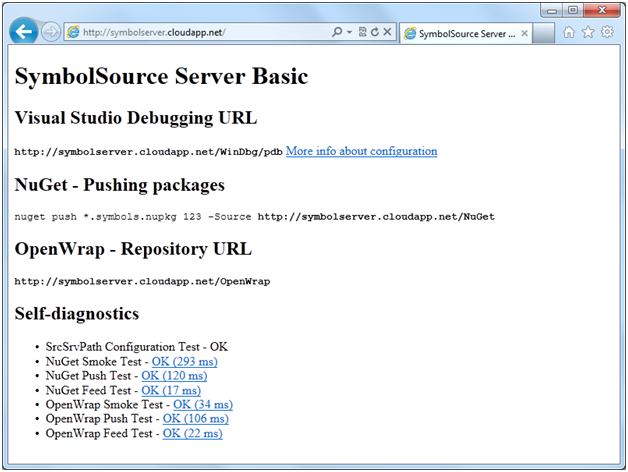Open NuGet Push Test OK (120 ms) link

coord(174,376)
